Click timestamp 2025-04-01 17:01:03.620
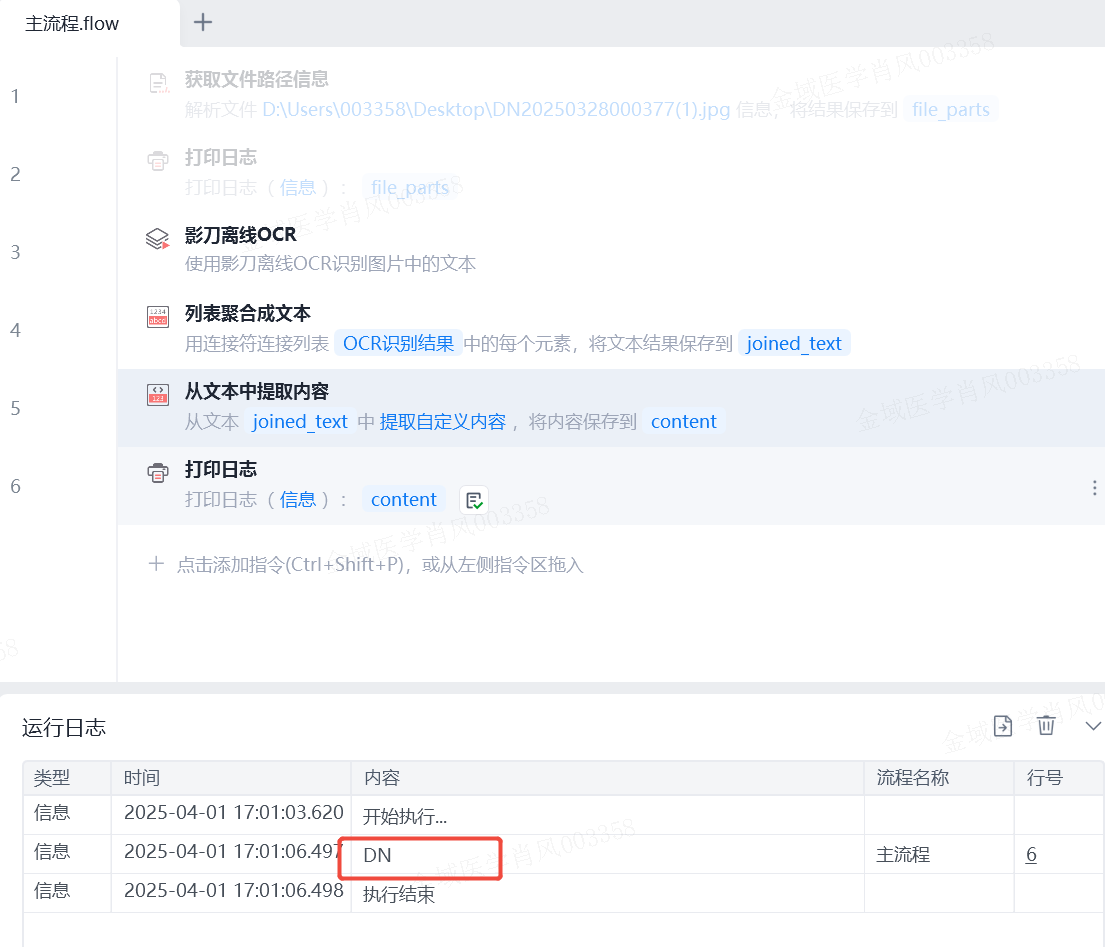The image size is (1105, 947). coord(233,812)
